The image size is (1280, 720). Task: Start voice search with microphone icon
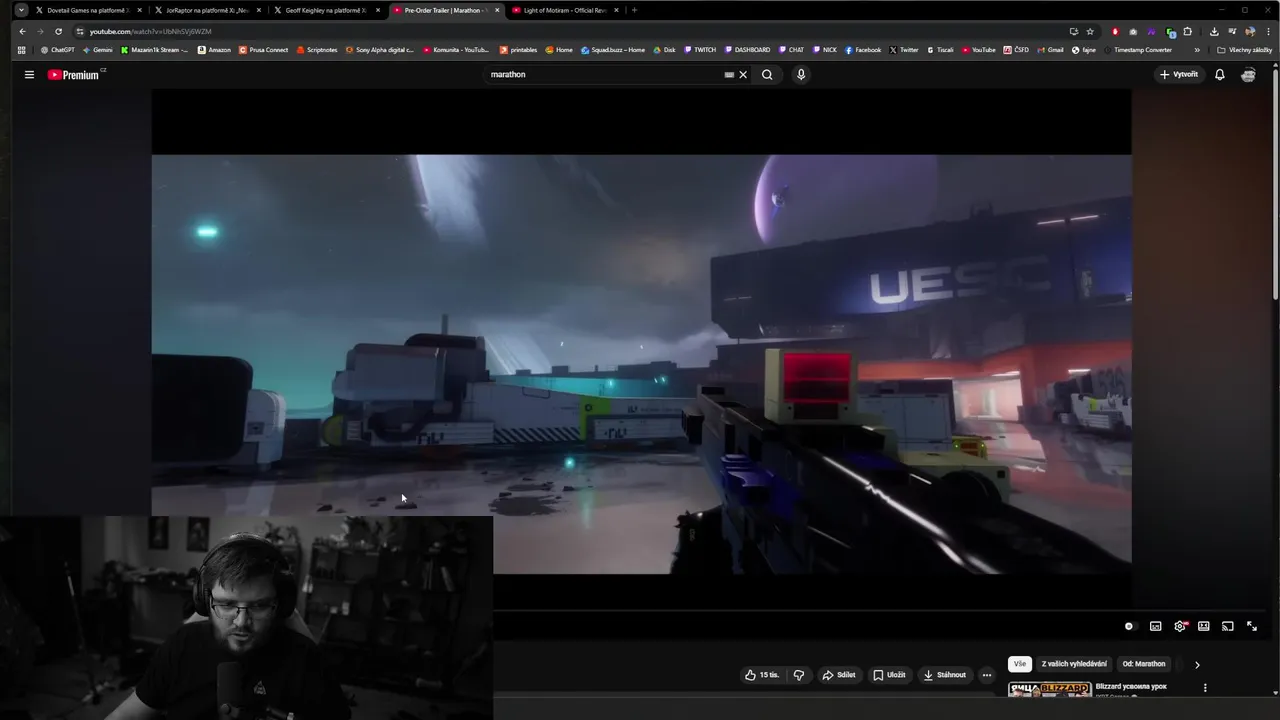coord(801,75)
